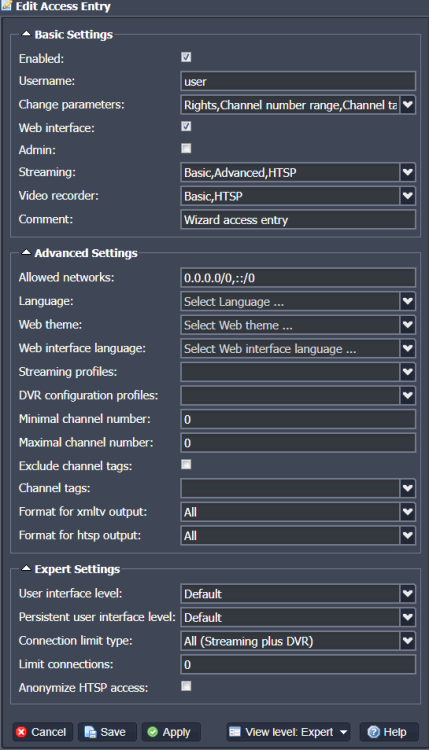Image resolution: width=429 pixels, height=750 pixels.
Task: Check the Exclude channel tags checkbox
Action: 186,464
